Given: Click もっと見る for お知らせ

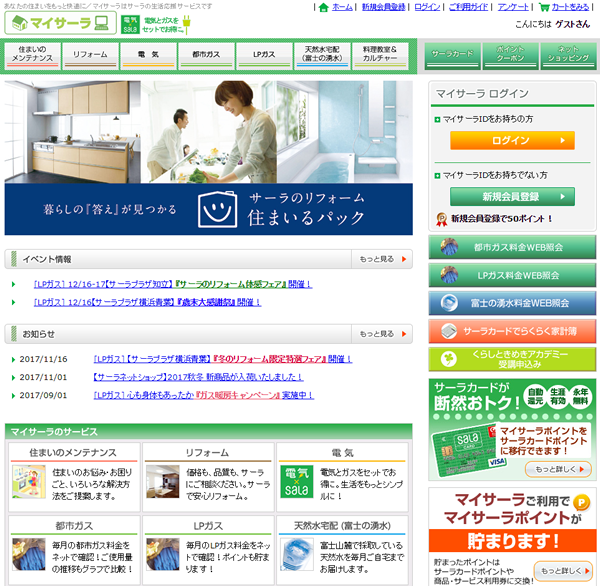Looking at the screenshot, I should coord(382,334).
